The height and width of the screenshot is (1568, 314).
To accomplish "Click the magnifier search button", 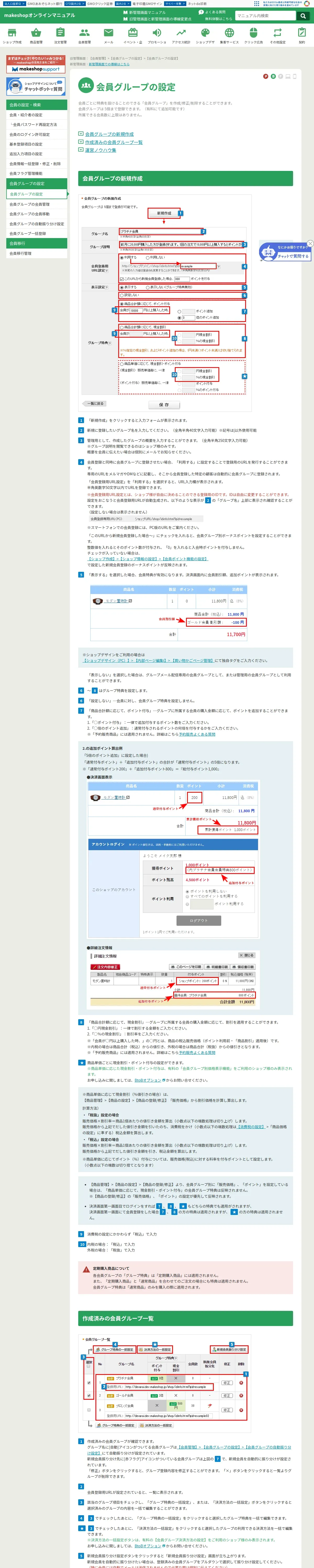I will [x=302, y=16].
